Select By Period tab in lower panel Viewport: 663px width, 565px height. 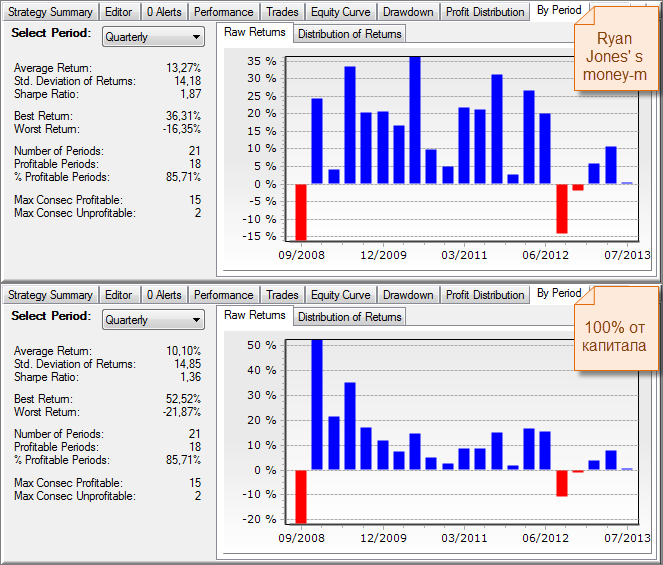(x=558, y=294)
